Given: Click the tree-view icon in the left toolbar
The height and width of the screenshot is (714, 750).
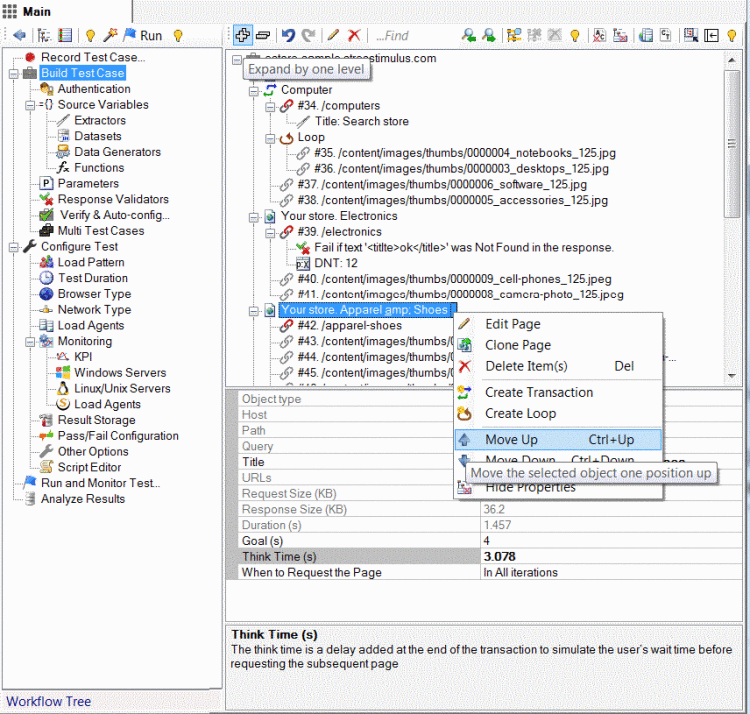Looking at the screenshot, I should [44, 35].
